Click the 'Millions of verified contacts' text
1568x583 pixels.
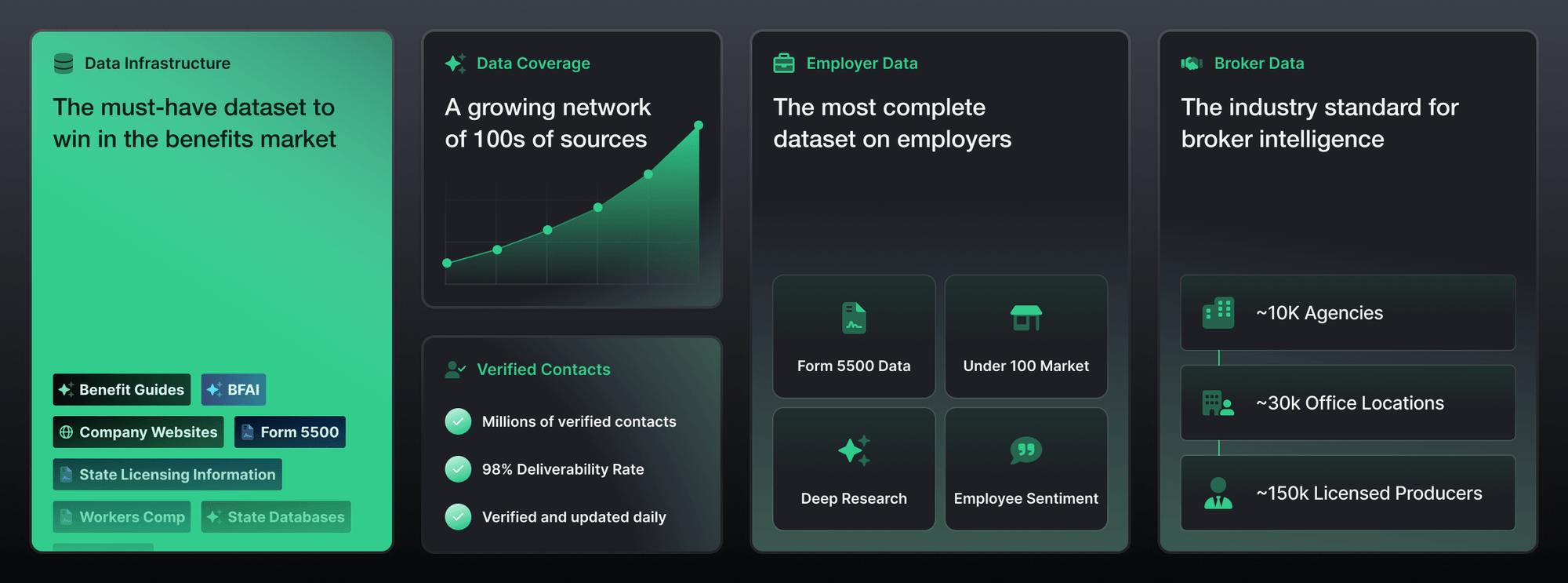(579, 421)
